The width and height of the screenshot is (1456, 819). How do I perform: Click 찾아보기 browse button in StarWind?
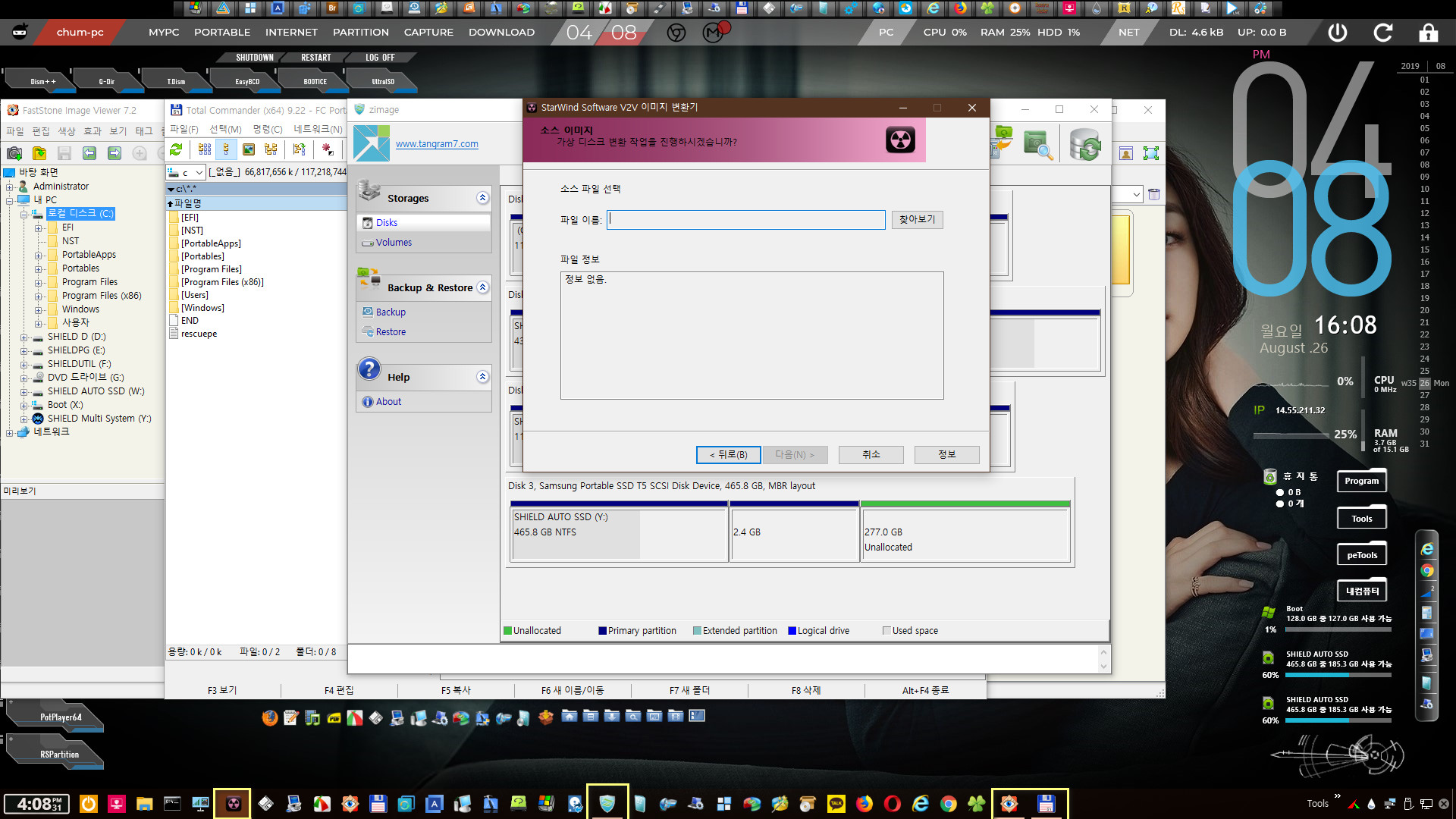(x=917, y=220)
